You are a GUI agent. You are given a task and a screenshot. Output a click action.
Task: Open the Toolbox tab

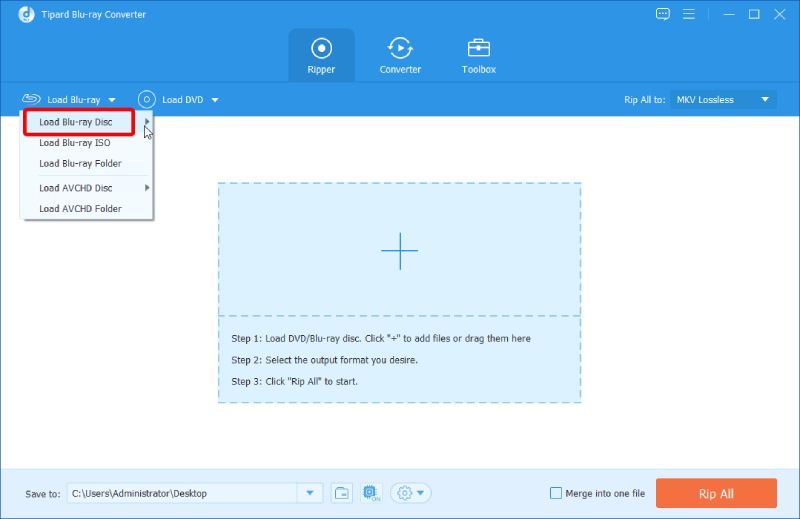pos(479,55)
